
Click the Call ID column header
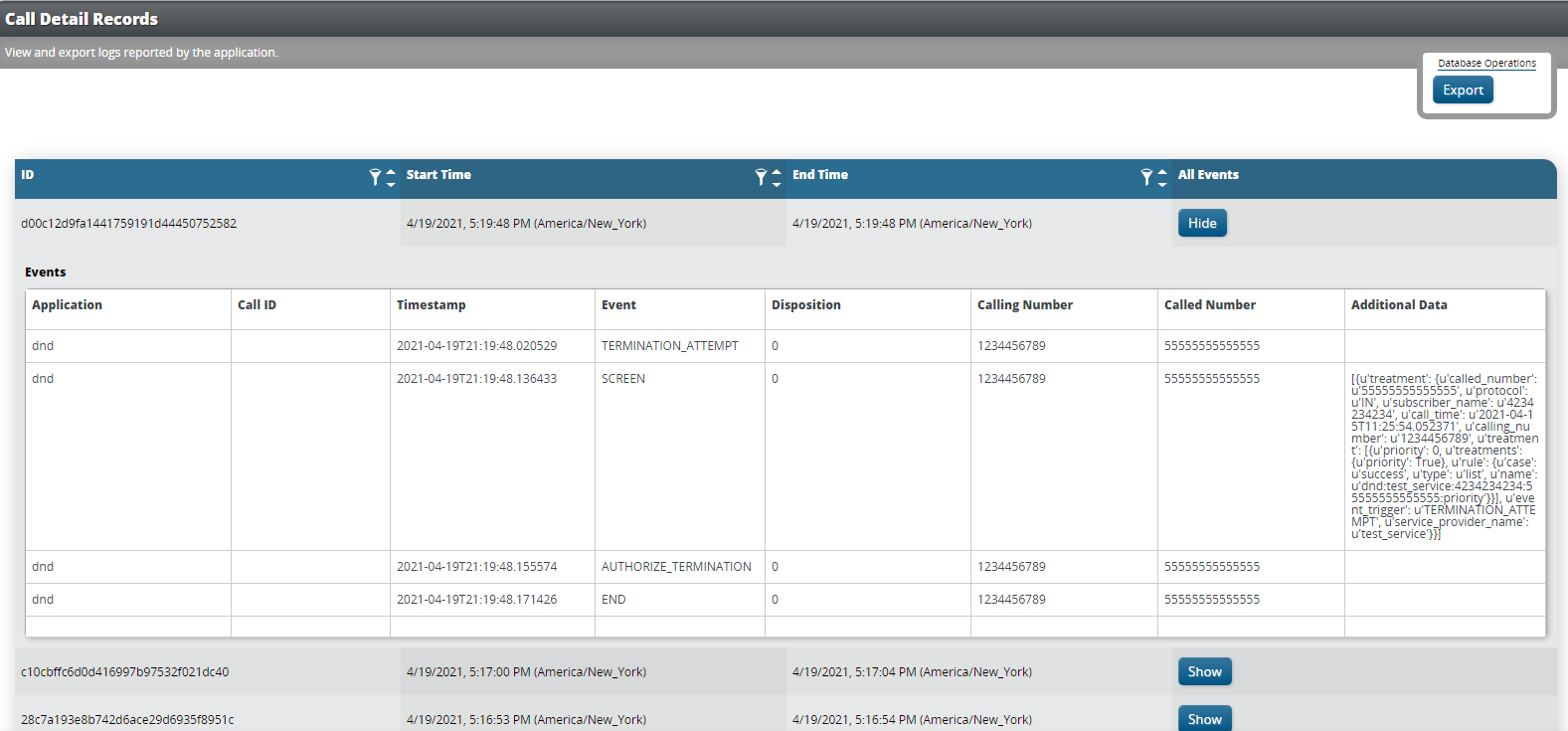257,304
